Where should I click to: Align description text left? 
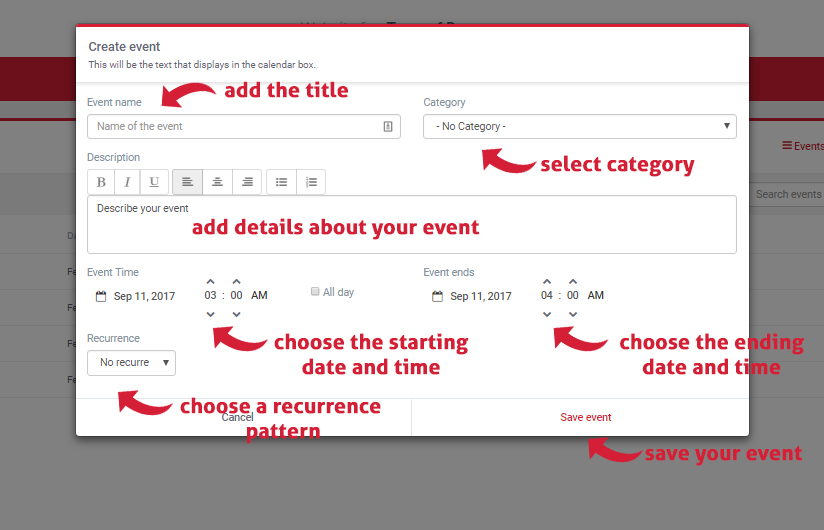click(187, 182)
